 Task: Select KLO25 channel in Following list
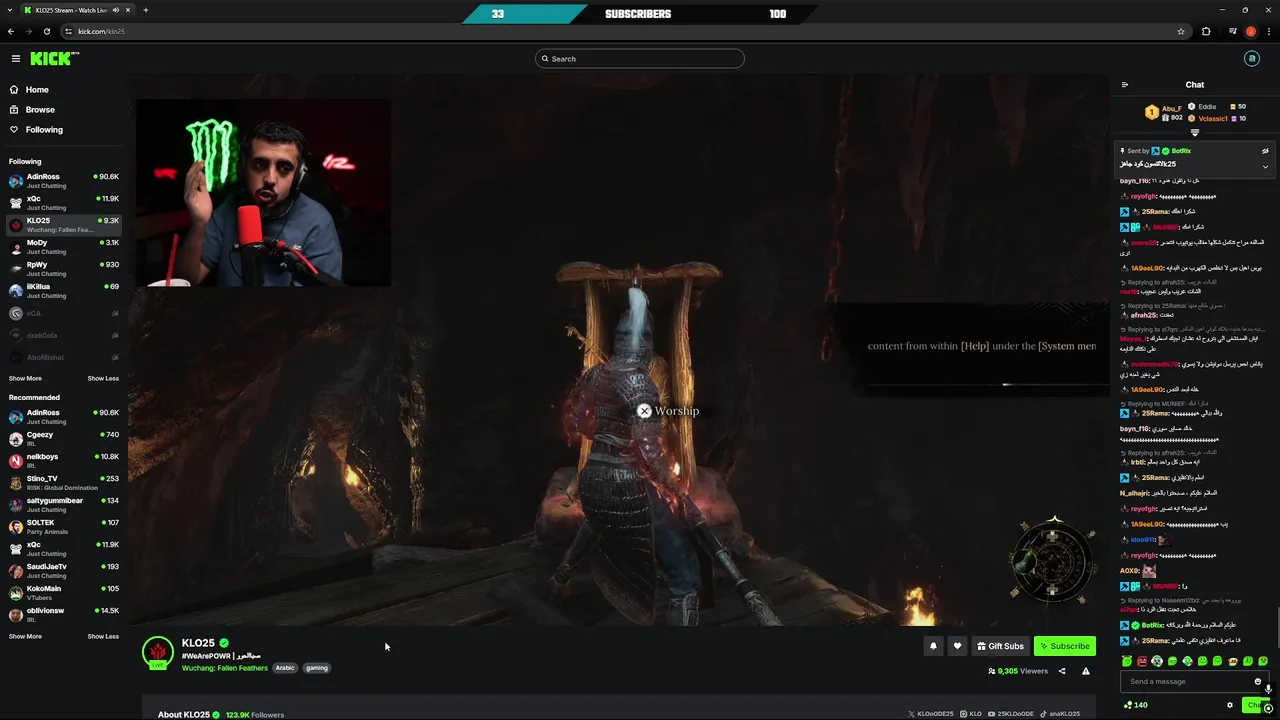64,225
